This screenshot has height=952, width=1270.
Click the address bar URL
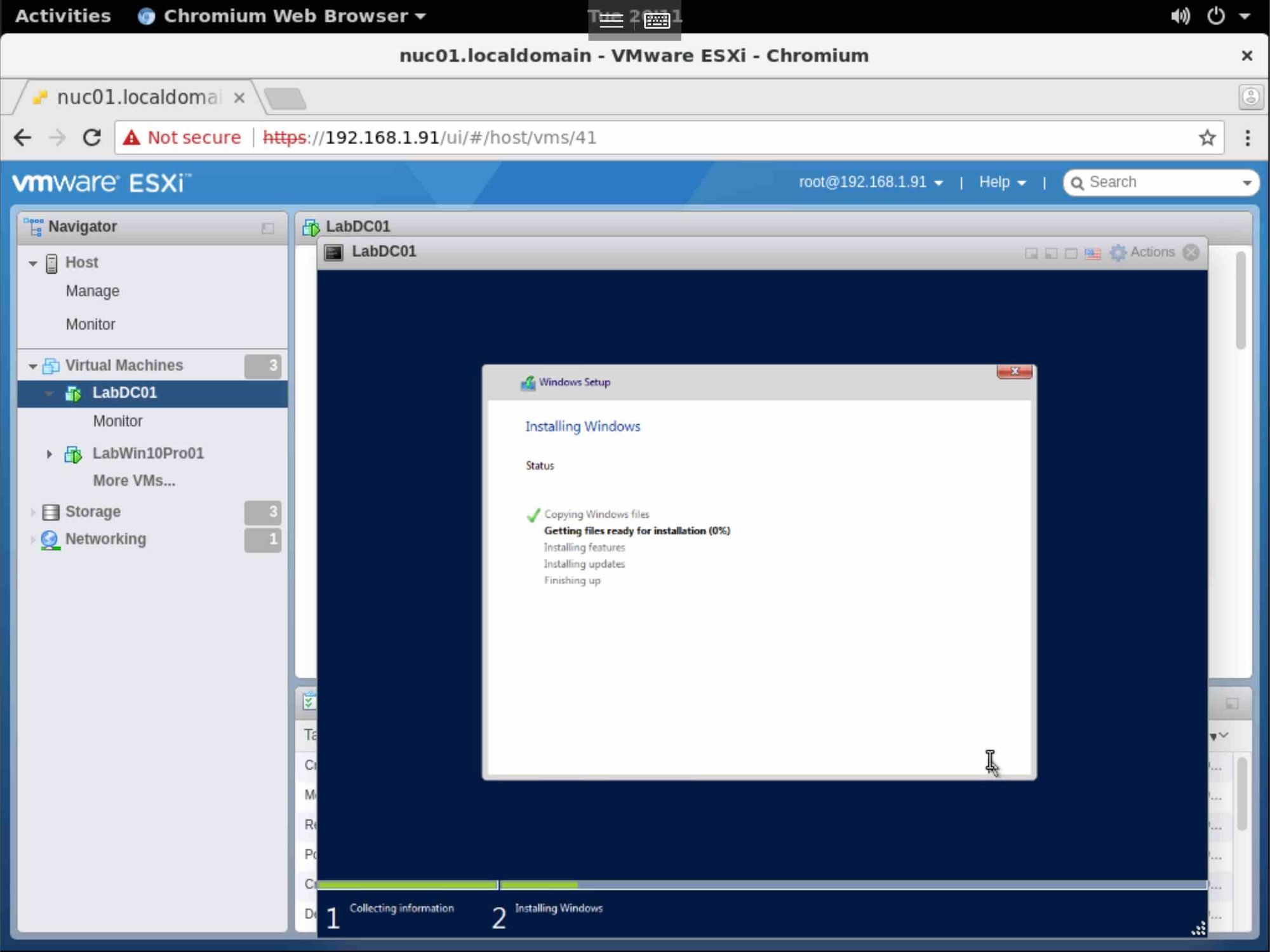[430, 138]
